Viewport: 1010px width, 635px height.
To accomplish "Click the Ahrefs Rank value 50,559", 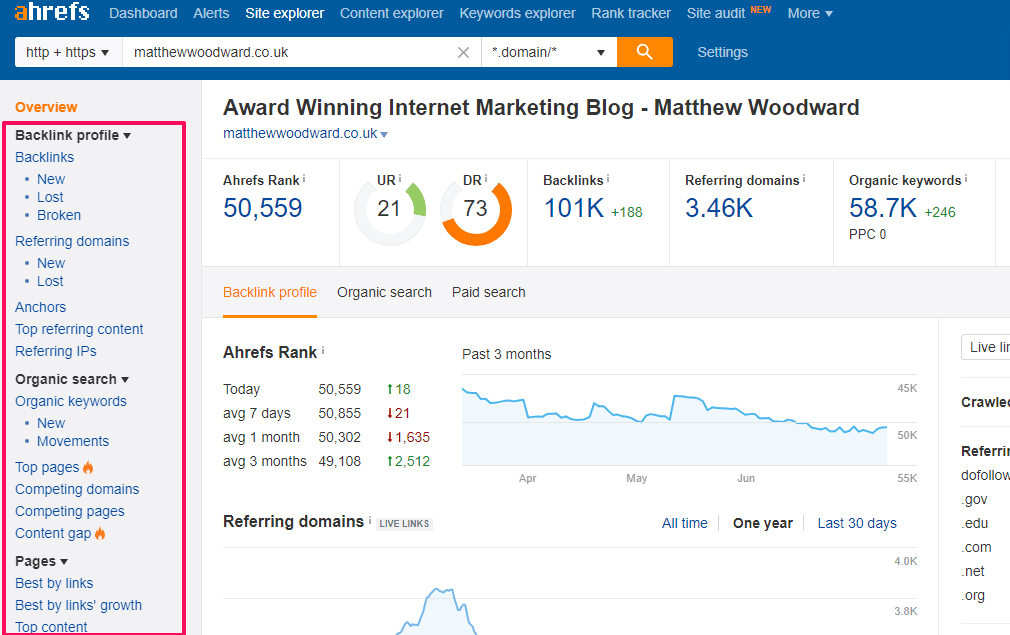I will pyautogui.click(x=263, y=208).
